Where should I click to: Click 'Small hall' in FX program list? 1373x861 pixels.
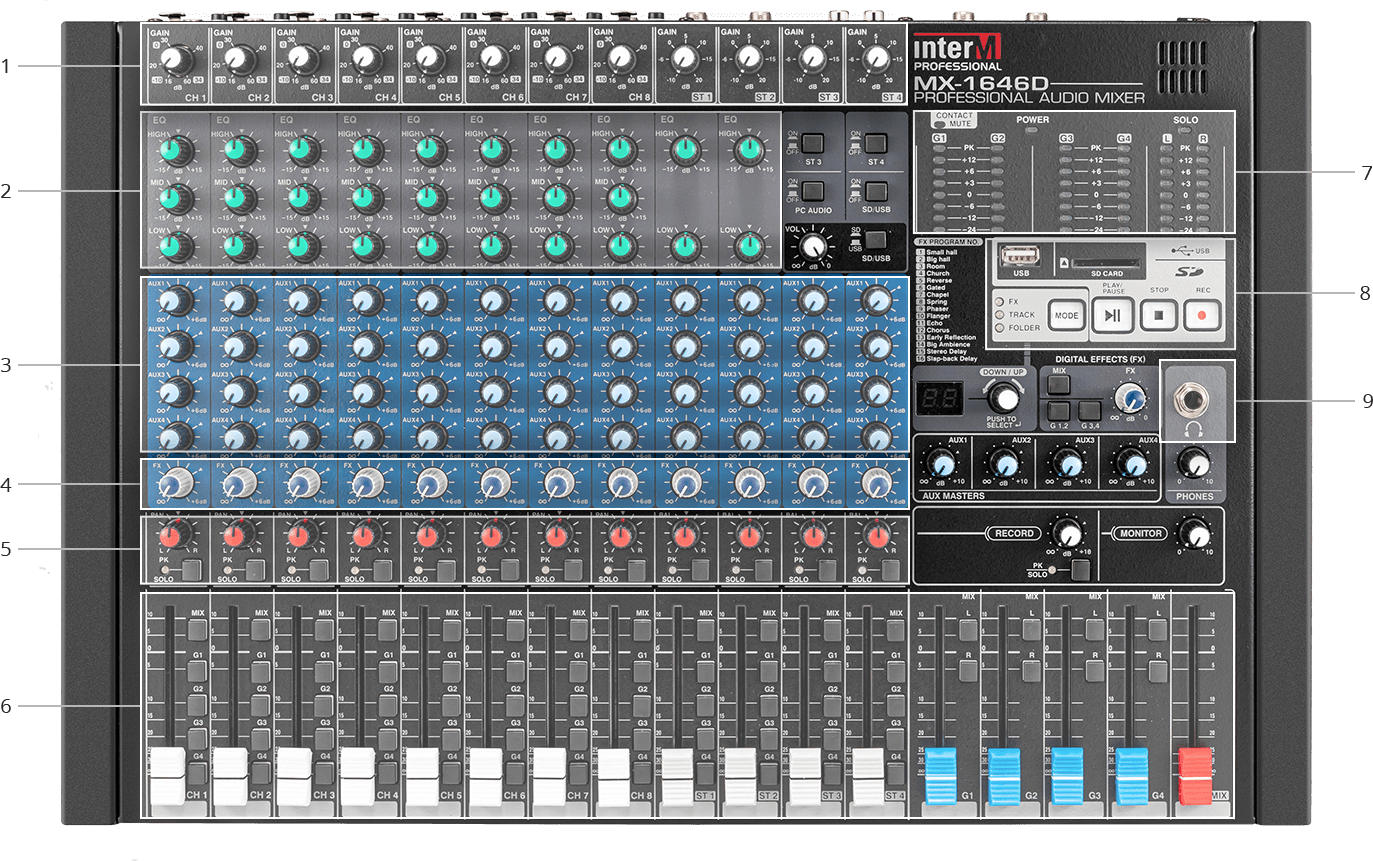940,252
